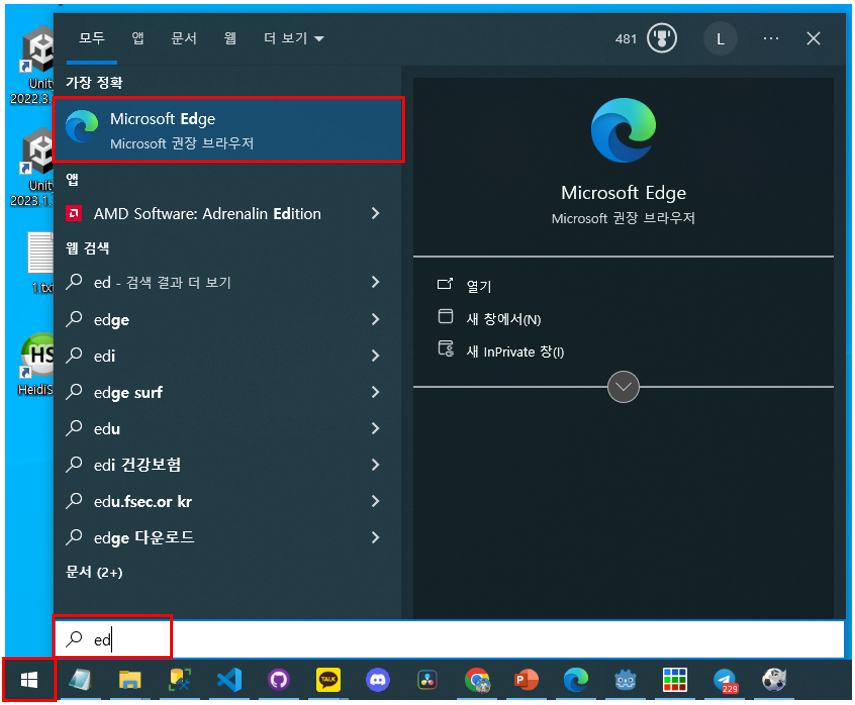Switch to the 앱 tab

pos(137,38)
